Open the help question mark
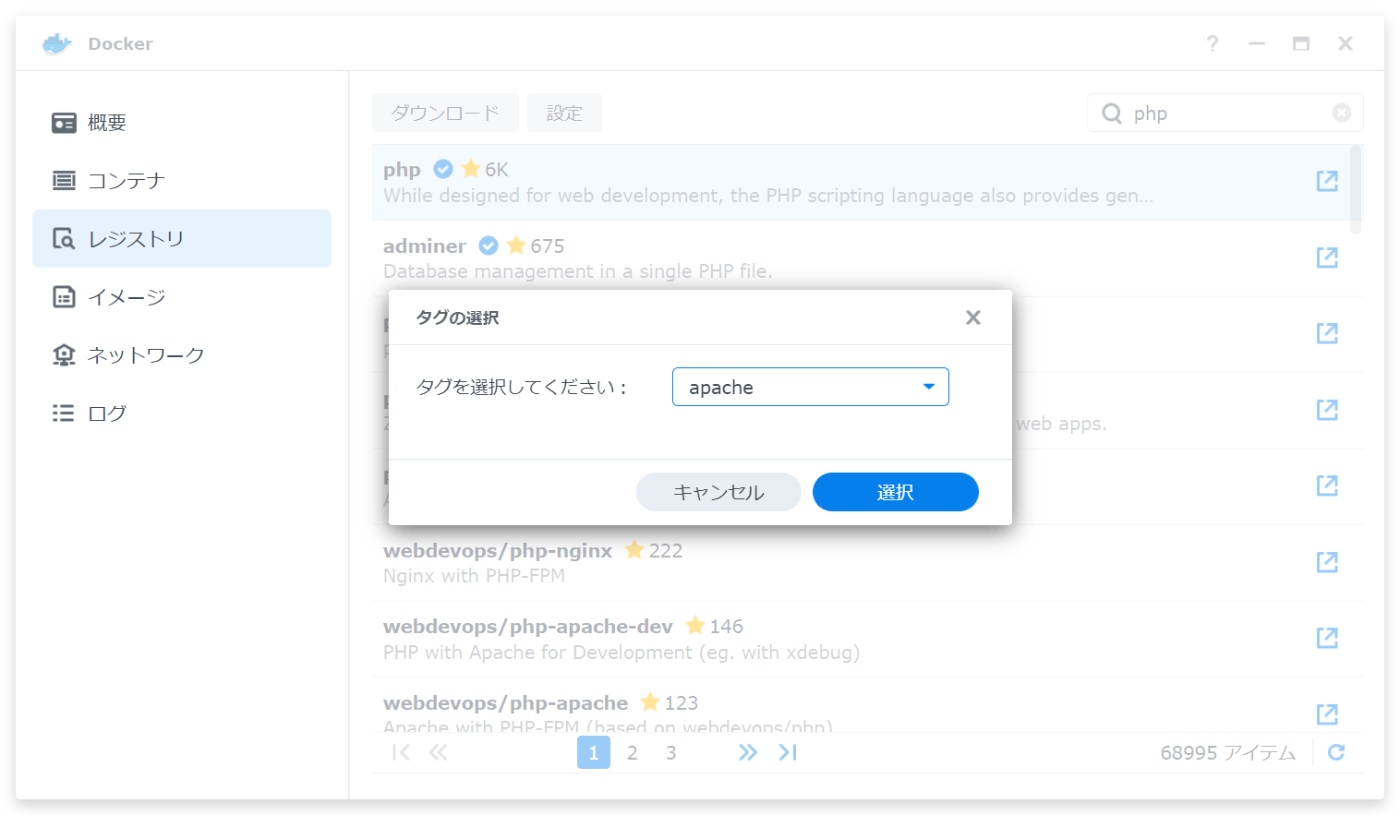The width and height of the screenshot is (1400, 815). click(x=1212, y=44)
